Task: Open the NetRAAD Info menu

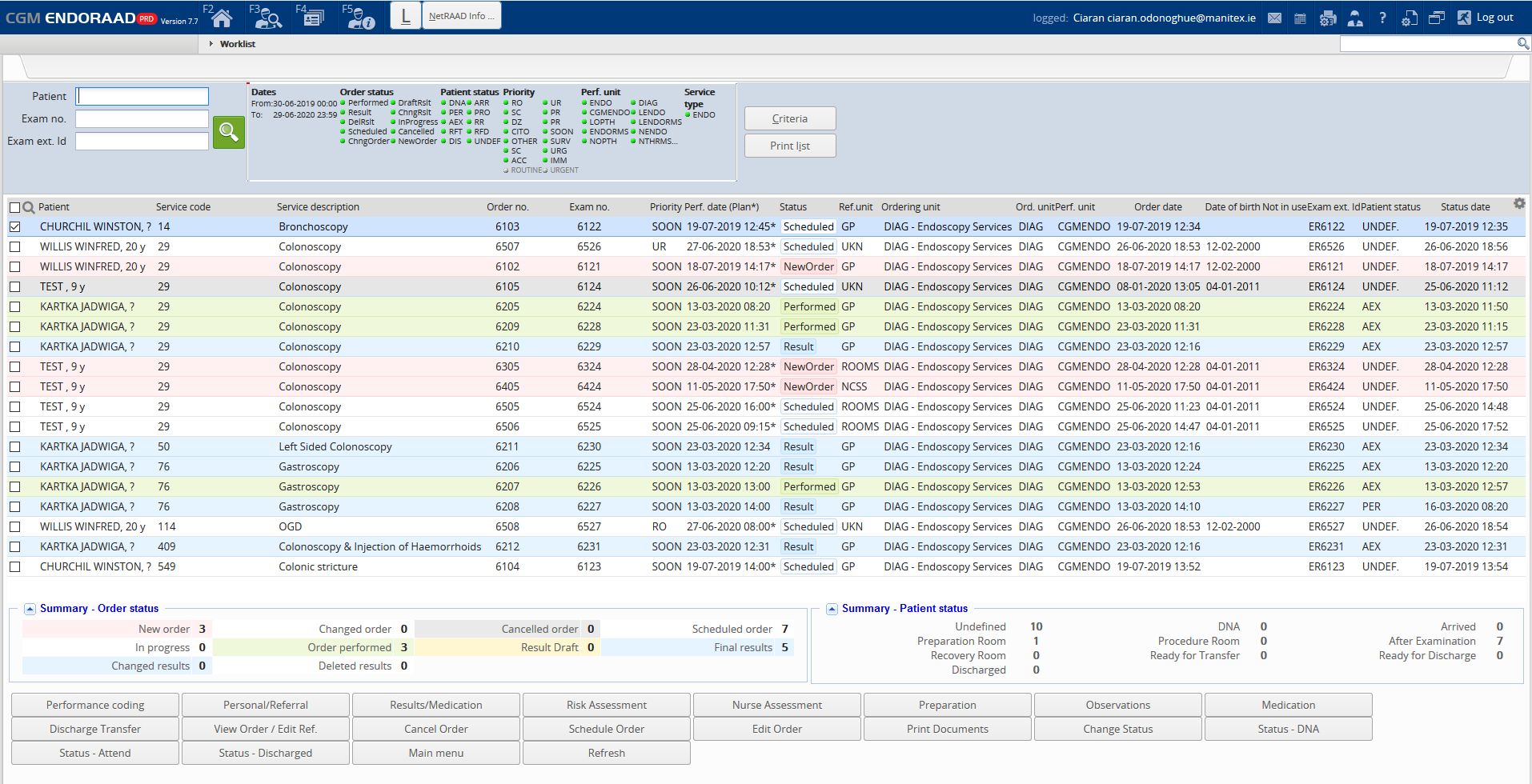Action: point(461,16)
